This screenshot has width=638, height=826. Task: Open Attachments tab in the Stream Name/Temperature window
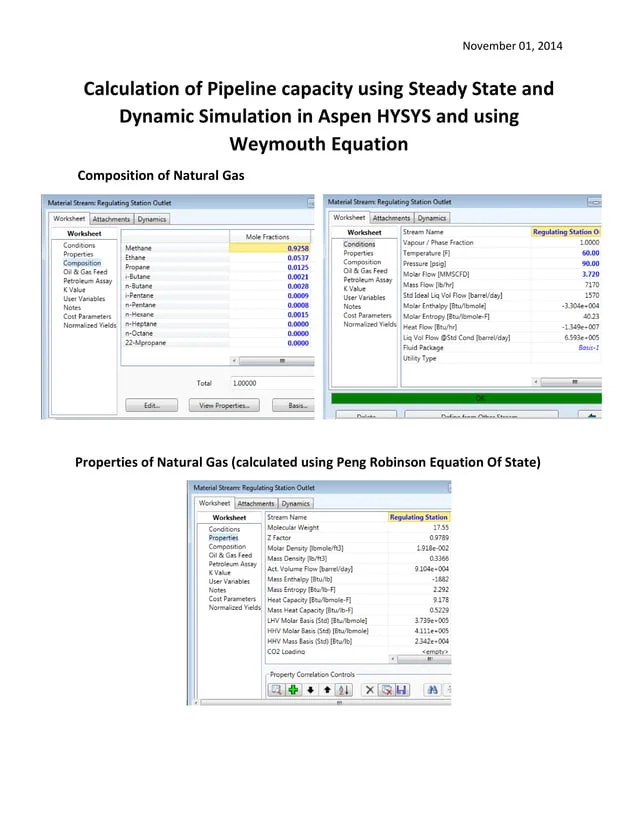391,218
